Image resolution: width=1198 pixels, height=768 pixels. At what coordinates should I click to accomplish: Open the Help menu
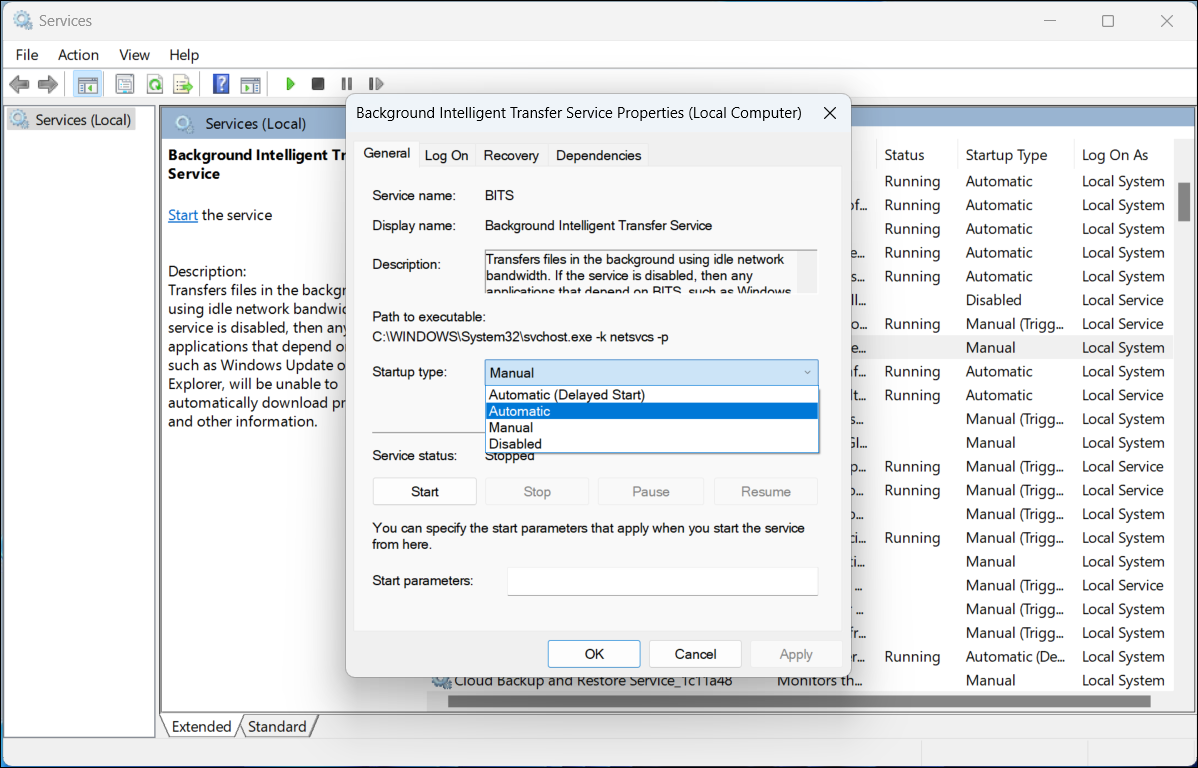coord(184,55)
